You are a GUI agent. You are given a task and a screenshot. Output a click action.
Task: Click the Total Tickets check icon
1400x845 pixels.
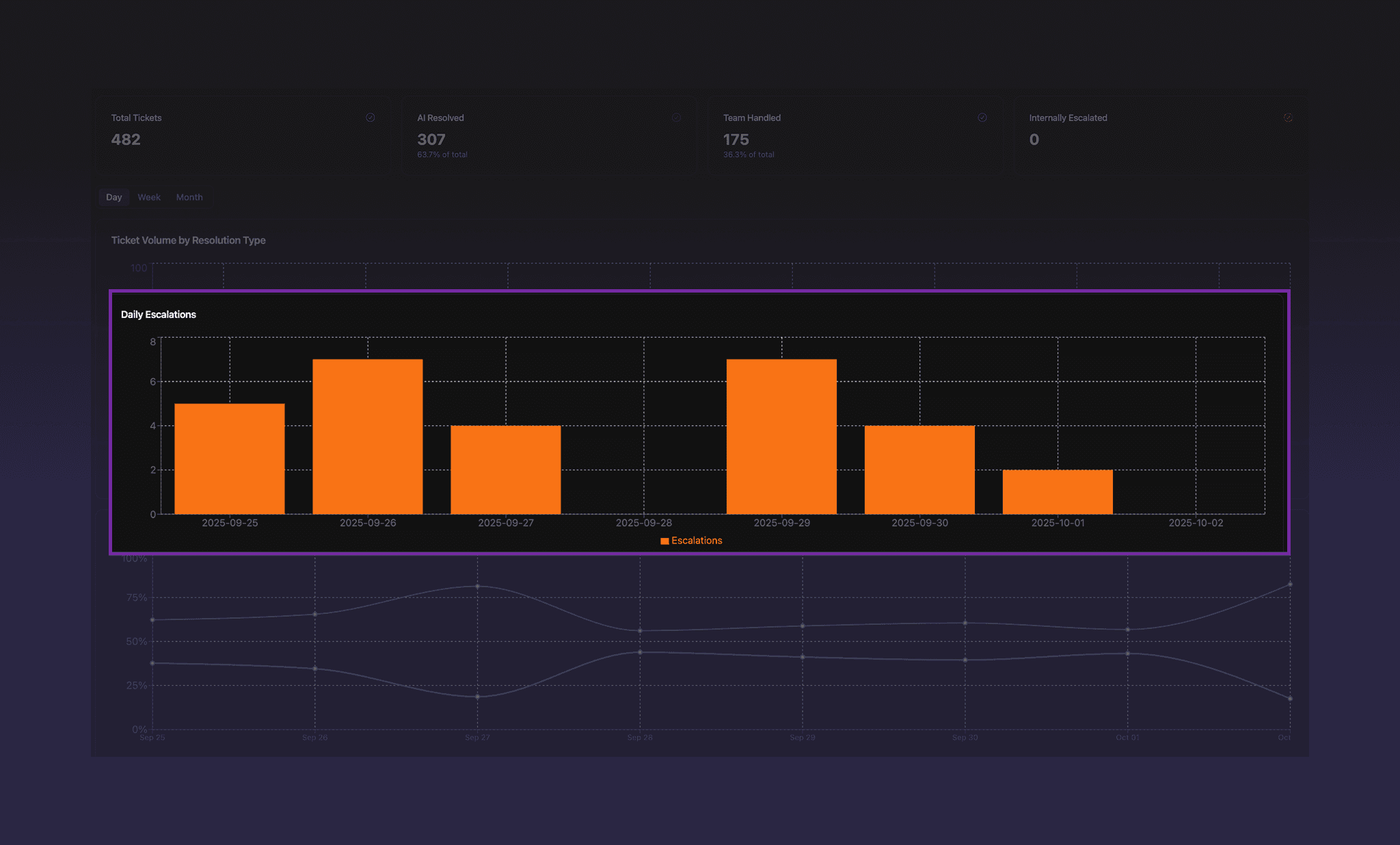370,118
